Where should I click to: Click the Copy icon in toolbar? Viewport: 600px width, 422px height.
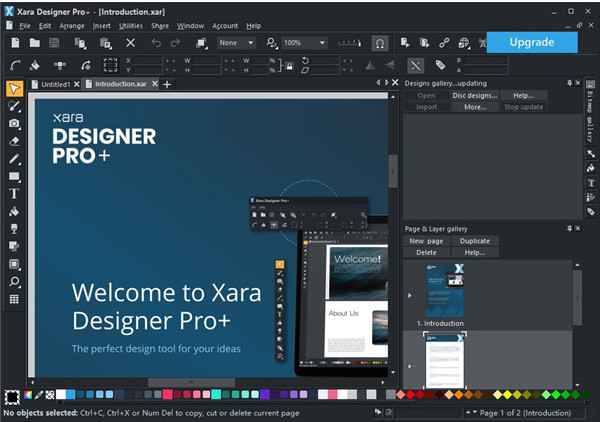click(x=80, y=43)
